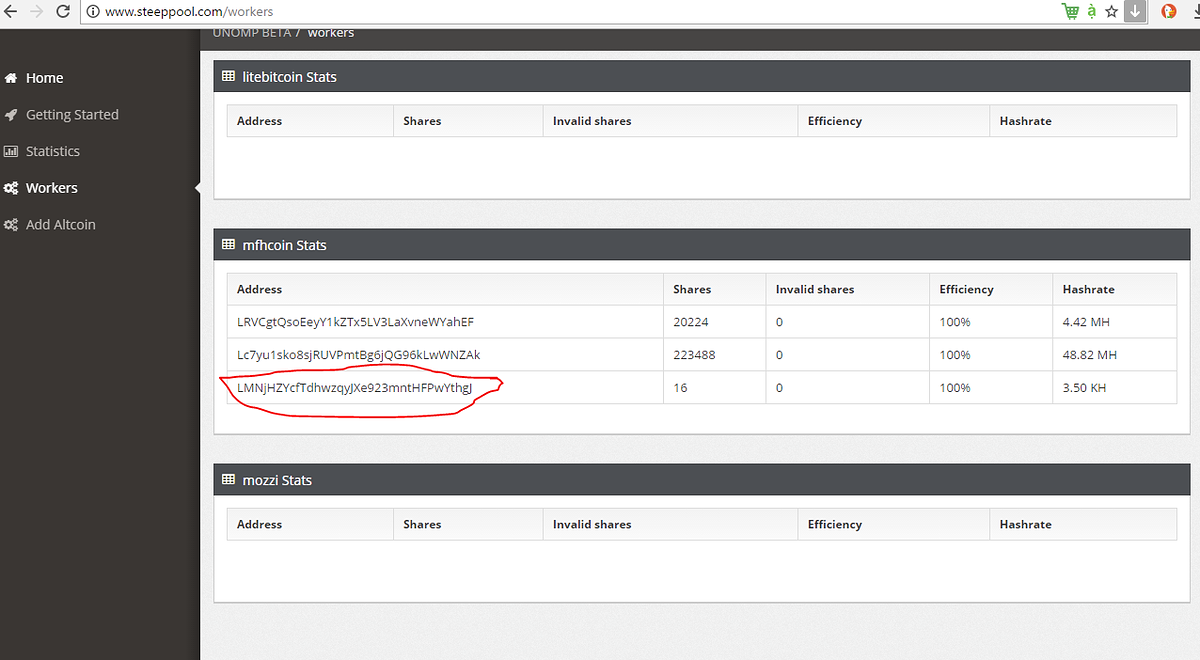Open the DuckDuckGo extension icon
1200x660 pixels.
(x=1168, y=11)
